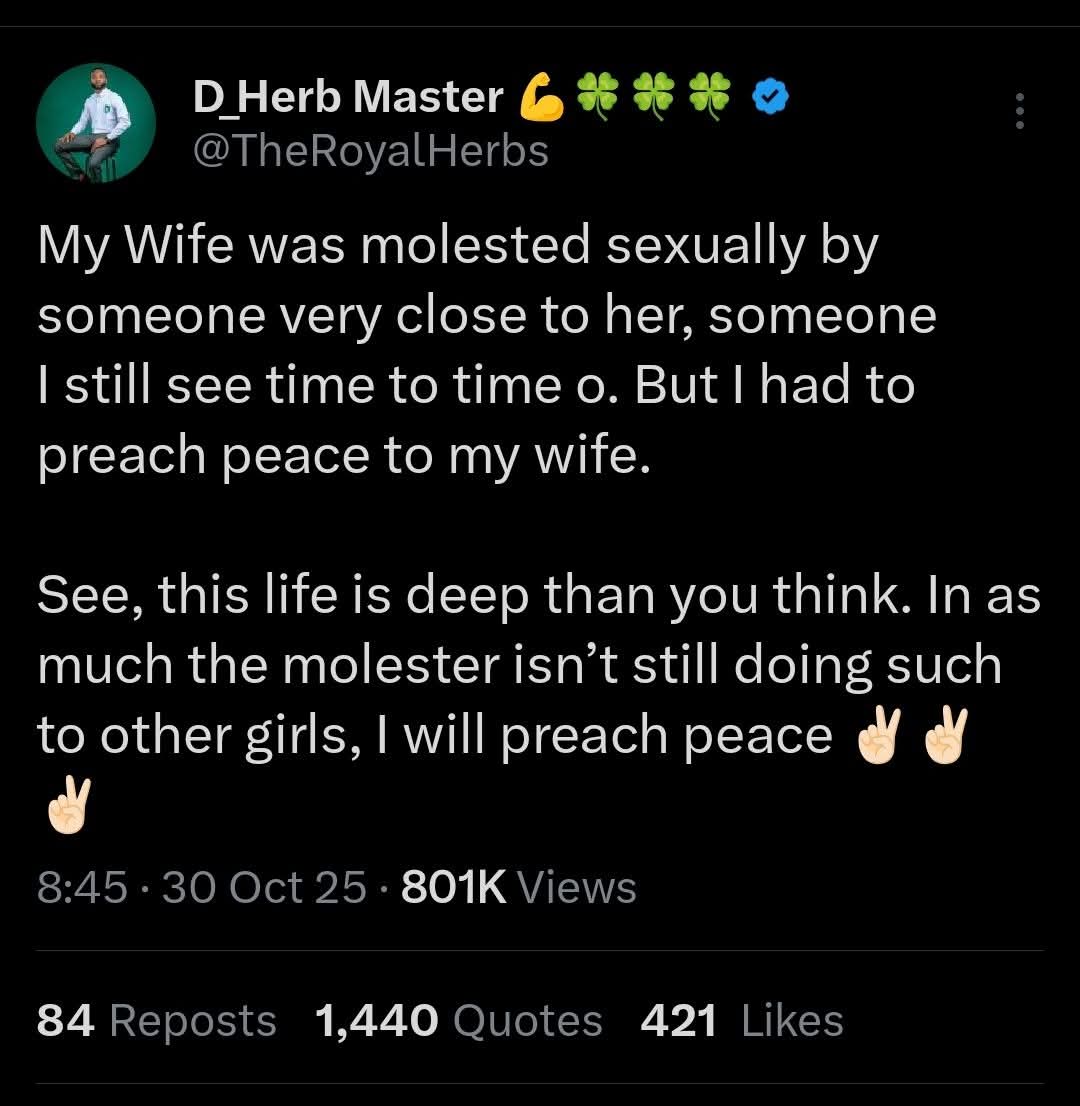This screenshot has height=1106, width=1080.
Task: Click the D_Herb Master display name
Action: click(x=347, y=96)
